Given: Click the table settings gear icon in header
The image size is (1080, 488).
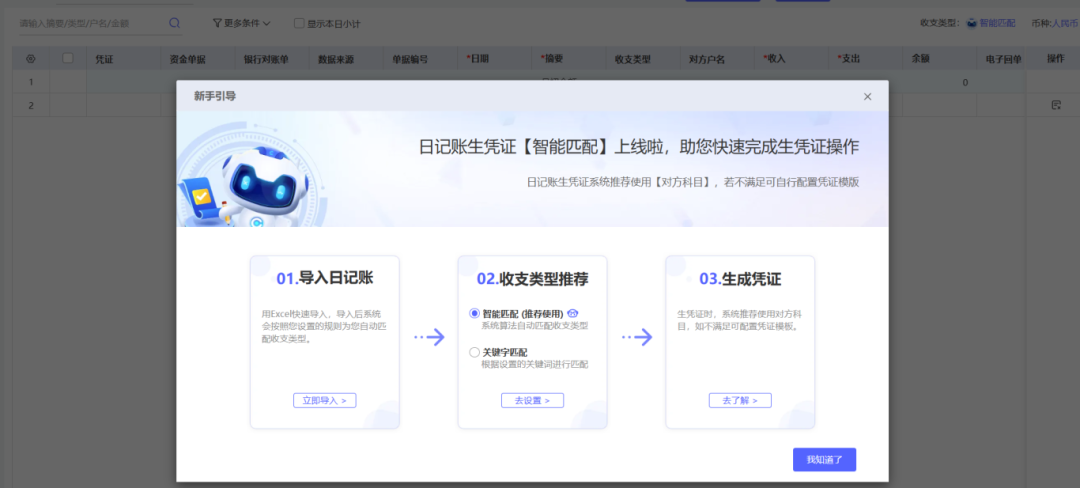Looking at the screenshot, I should coord(30,59).
